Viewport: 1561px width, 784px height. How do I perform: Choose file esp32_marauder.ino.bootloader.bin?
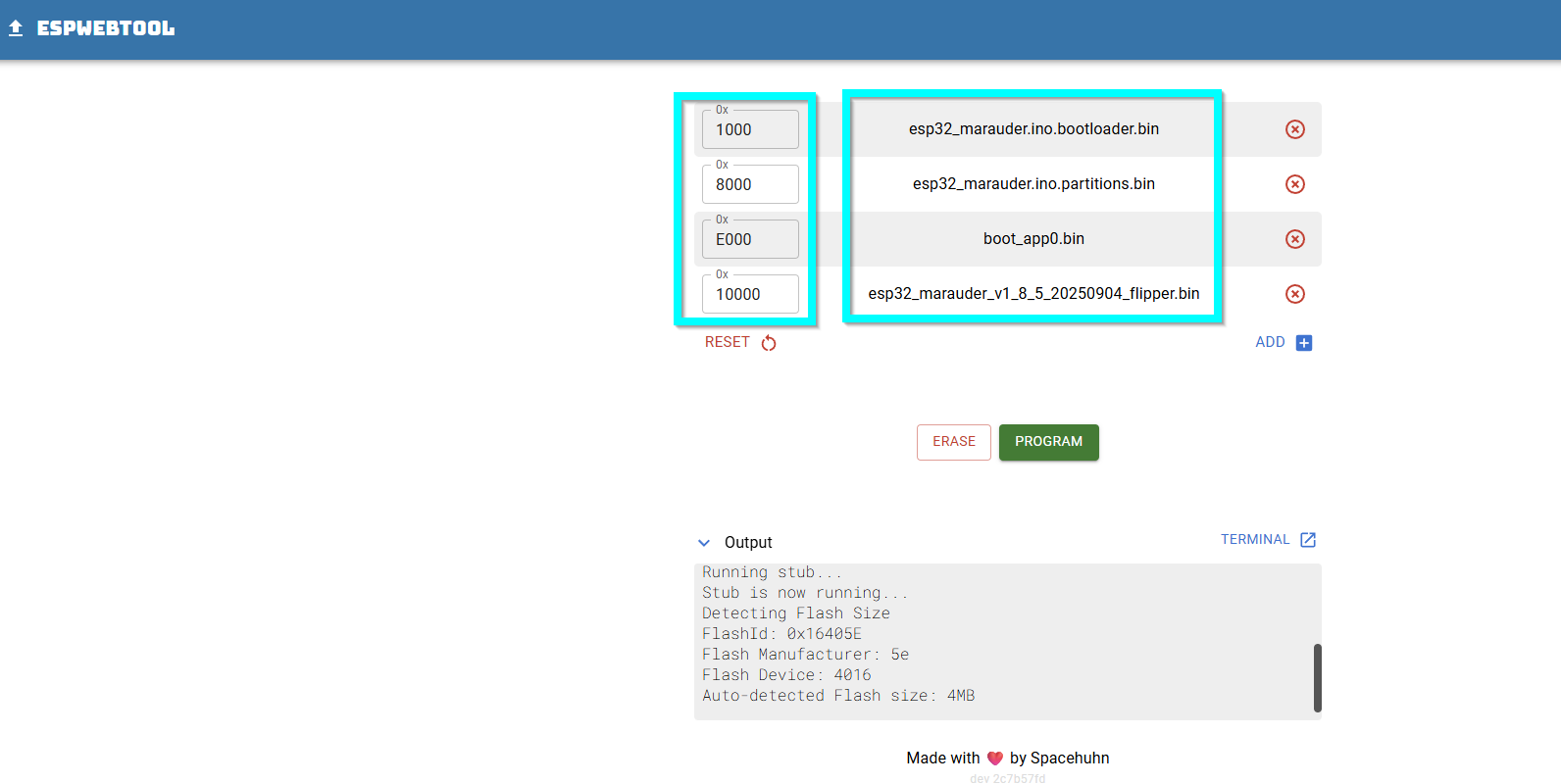click(x=1033, y=129)
